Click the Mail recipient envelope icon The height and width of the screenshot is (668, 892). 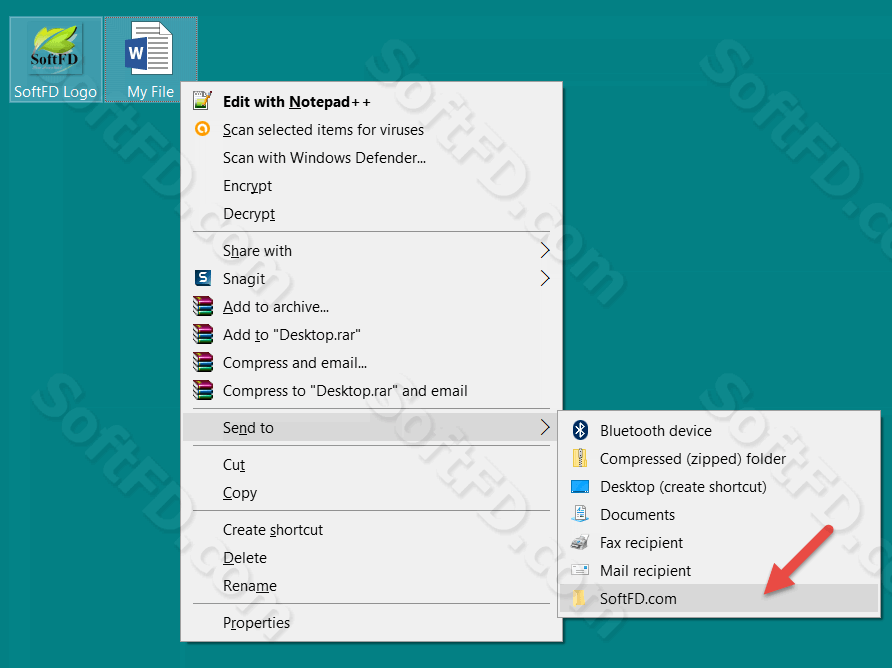(x=580, y=570)
